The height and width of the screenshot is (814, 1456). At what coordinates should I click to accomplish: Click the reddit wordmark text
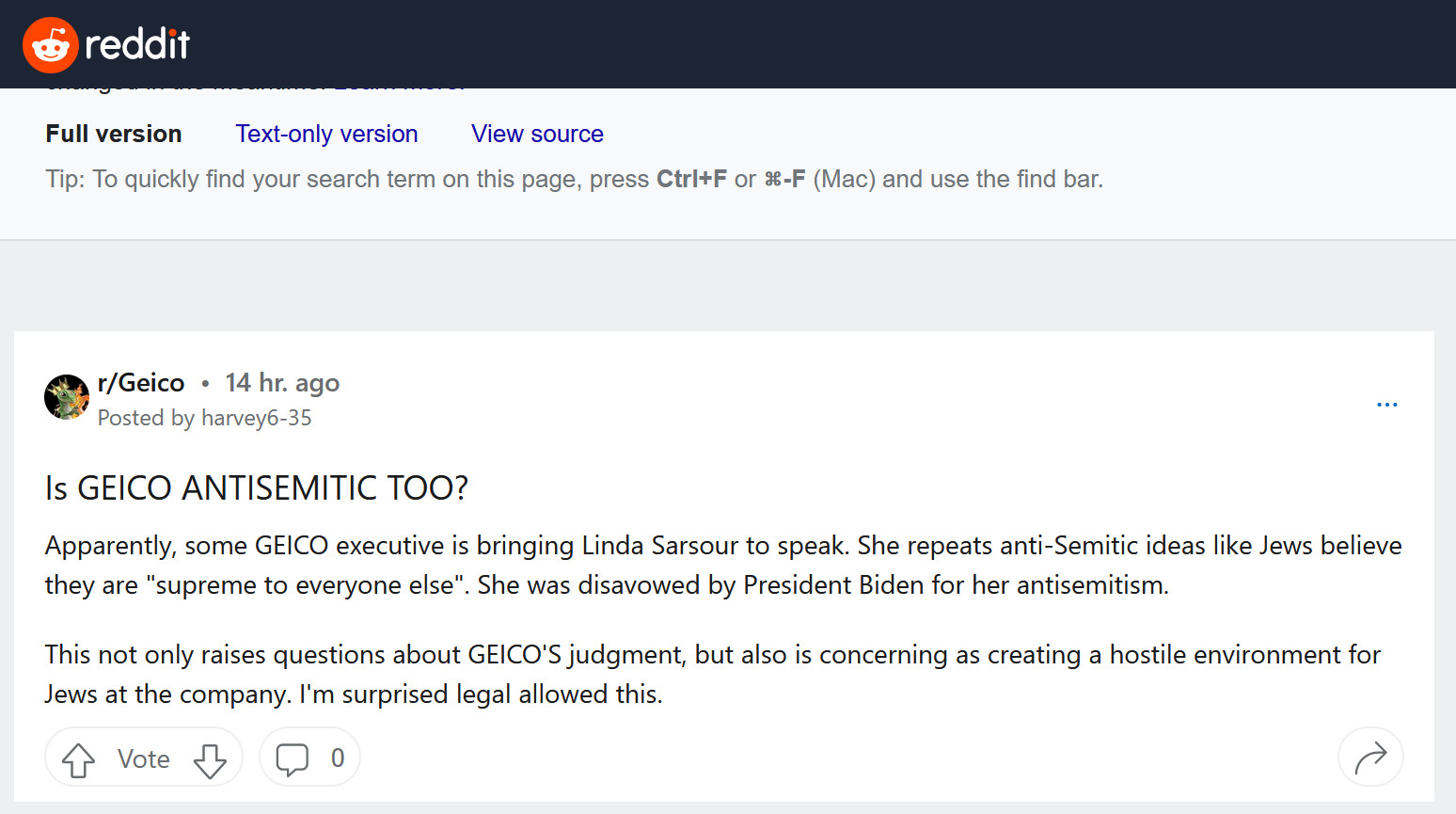(x=137, y=44)
